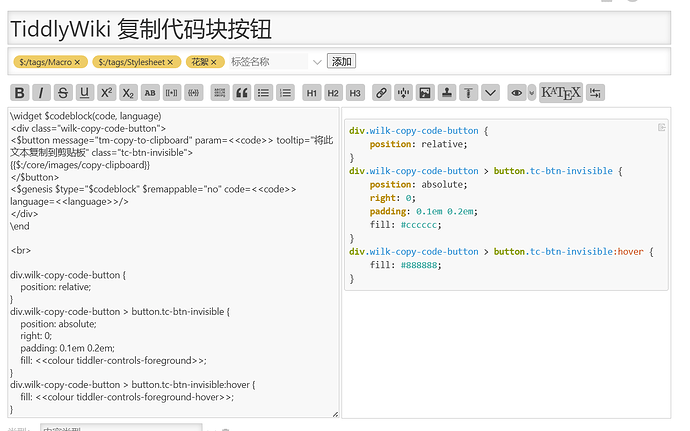Screen dimensions: 690x431
Task: Click the $:/tags/Stylesheet tag pill label
Action: click(132, 62)
